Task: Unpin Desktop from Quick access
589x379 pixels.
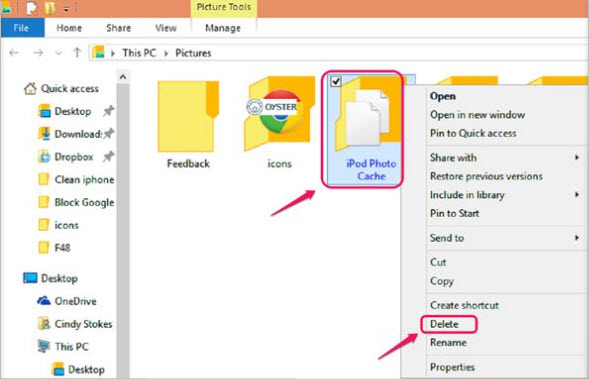Action: (x=109, y=111)
